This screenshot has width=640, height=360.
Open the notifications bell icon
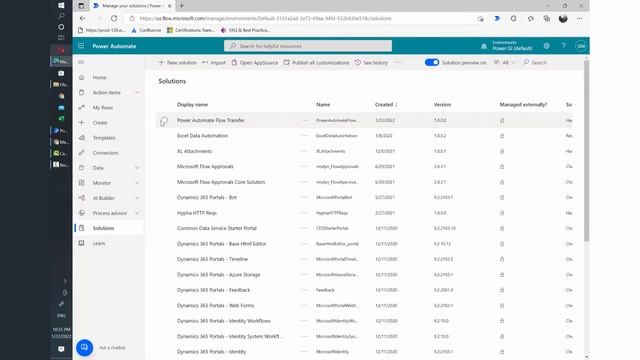[484, 46]
